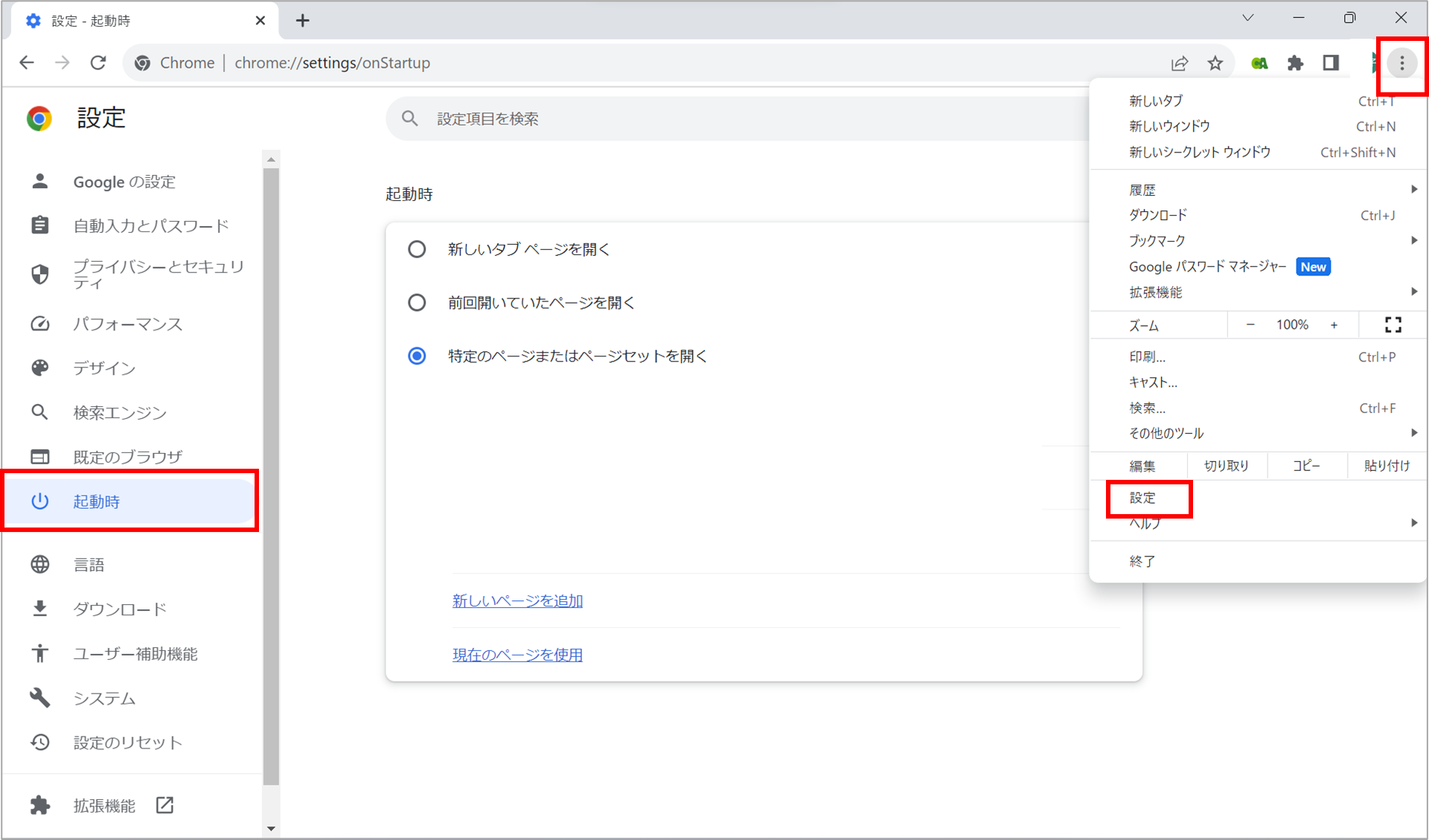Click the bookmark star icon
This screenshot has height=840, width=1429.
1215,63
